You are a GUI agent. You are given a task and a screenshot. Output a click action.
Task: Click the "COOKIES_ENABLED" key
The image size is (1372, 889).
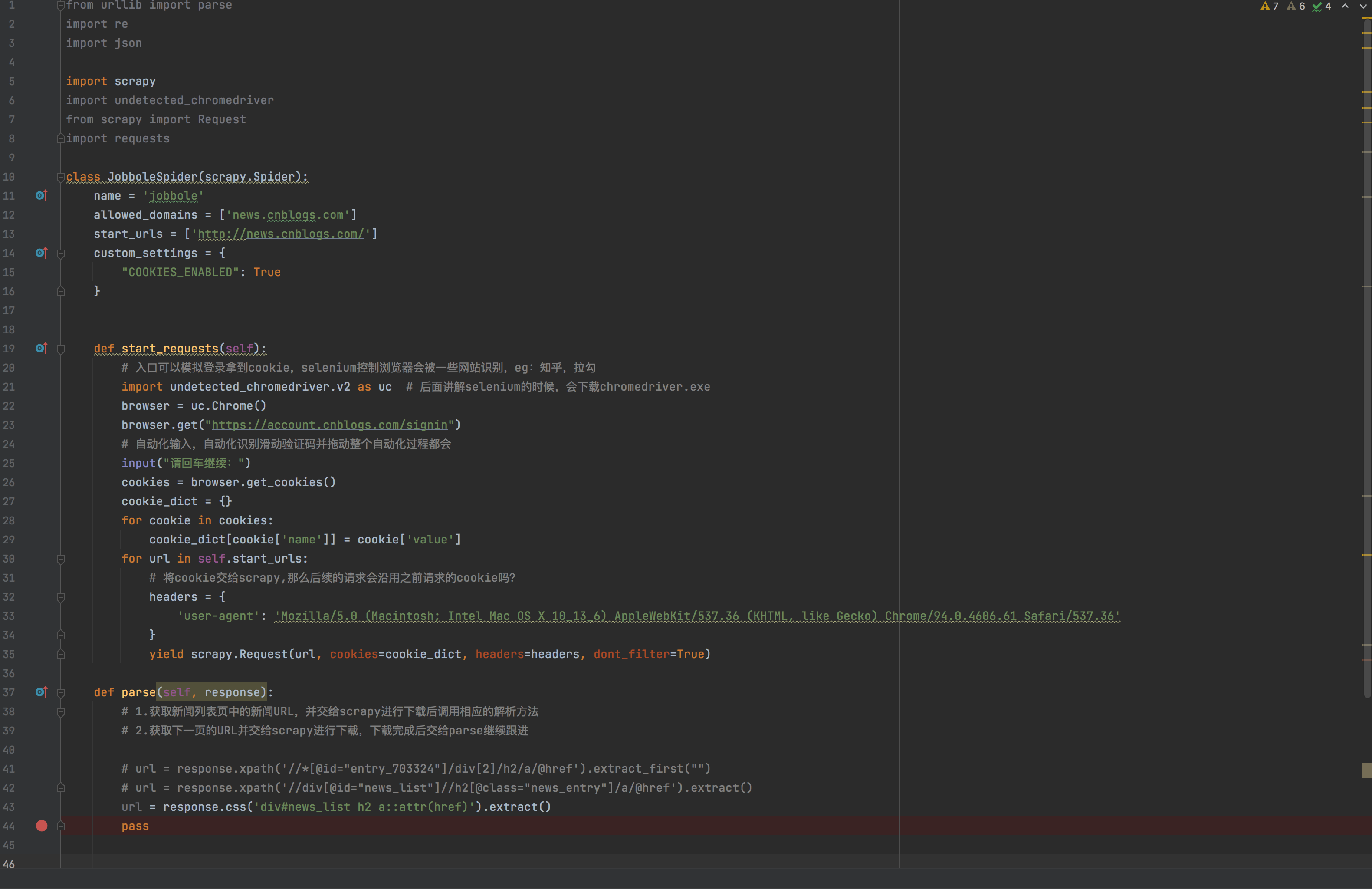click(x=180, y=272)
